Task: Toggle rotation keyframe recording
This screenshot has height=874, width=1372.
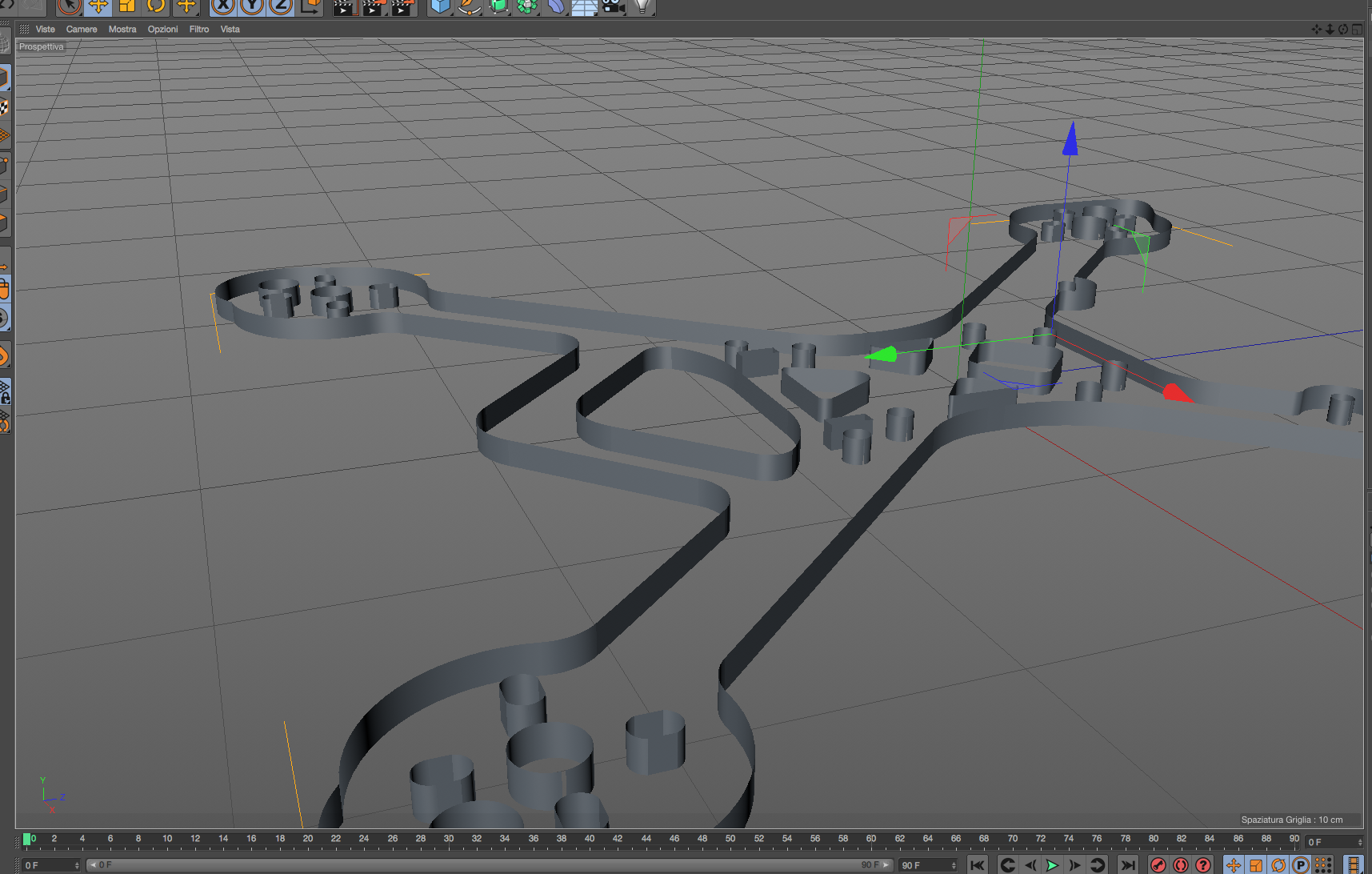Action: tap(1278, 865)
